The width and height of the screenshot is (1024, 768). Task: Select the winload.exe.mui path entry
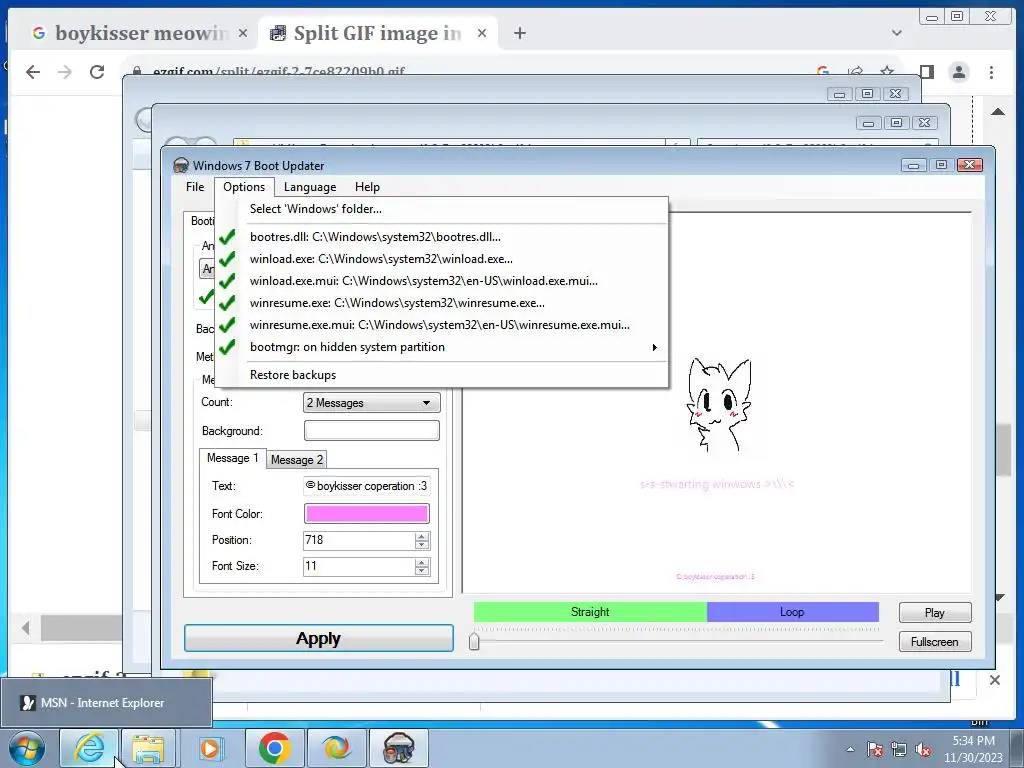441,281
